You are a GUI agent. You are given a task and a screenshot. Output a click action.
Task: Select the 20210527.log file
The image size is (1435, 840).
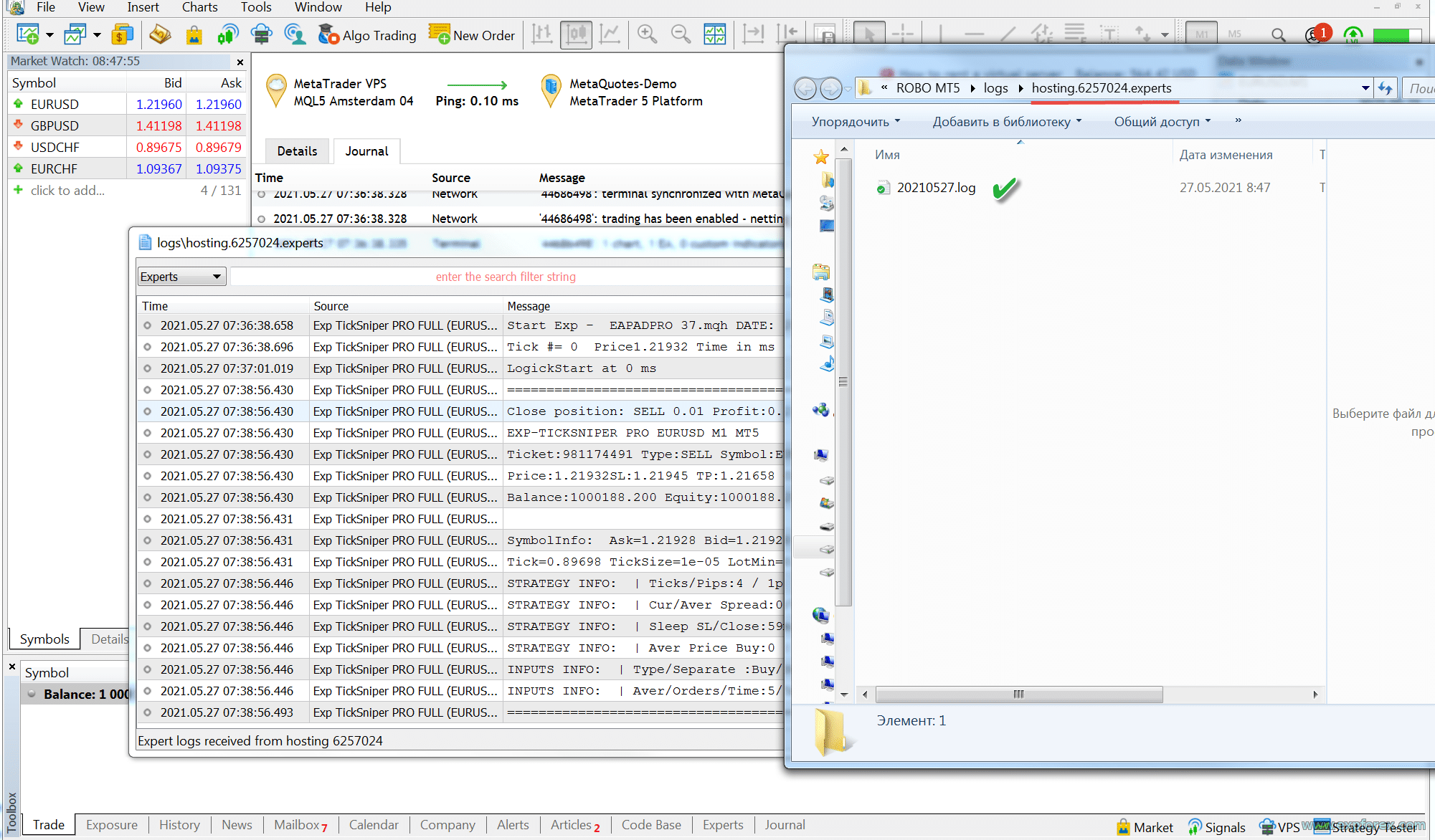[937, 187]
